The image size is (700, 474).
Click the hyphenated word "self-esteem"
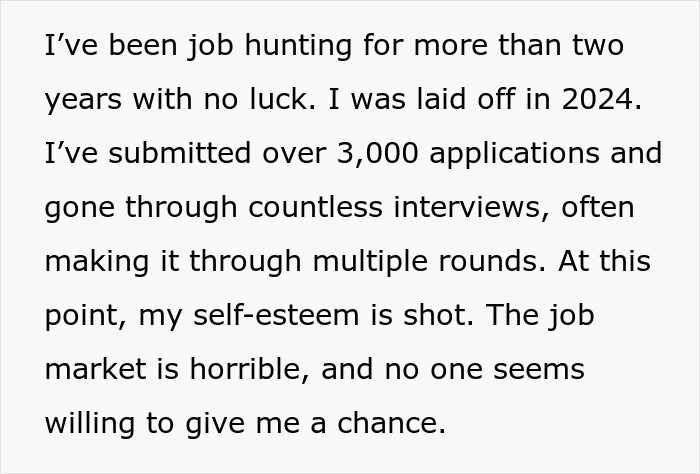276,316
